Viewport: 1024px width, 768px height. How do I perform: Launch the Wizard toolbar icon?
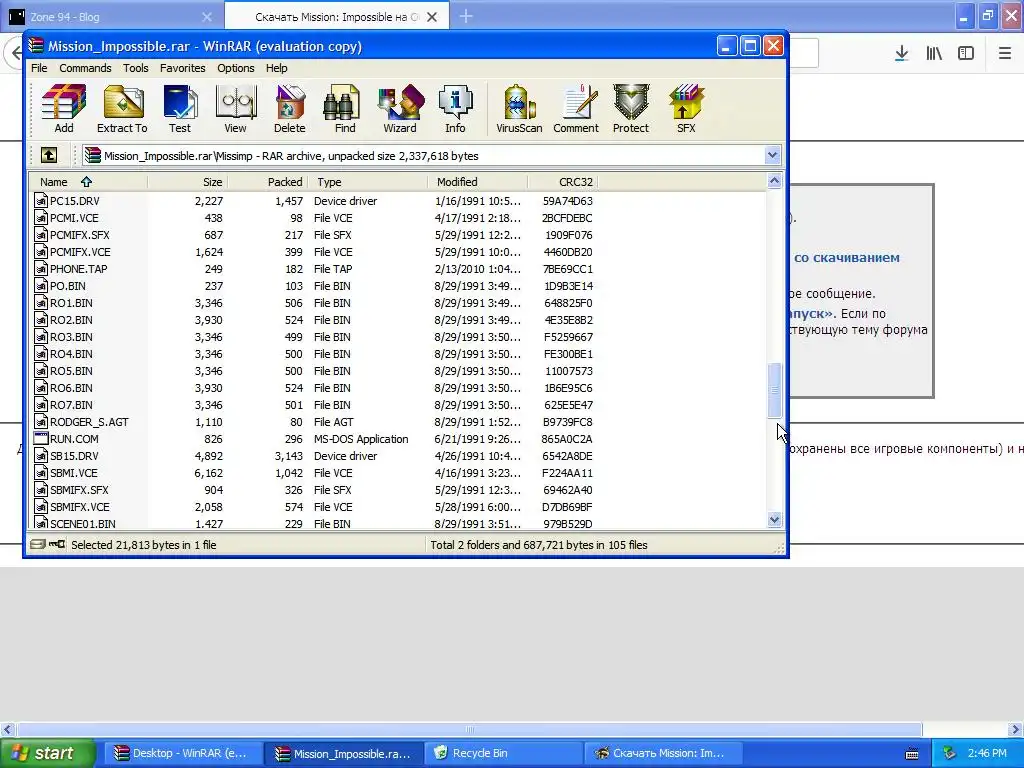click(400, 108)
